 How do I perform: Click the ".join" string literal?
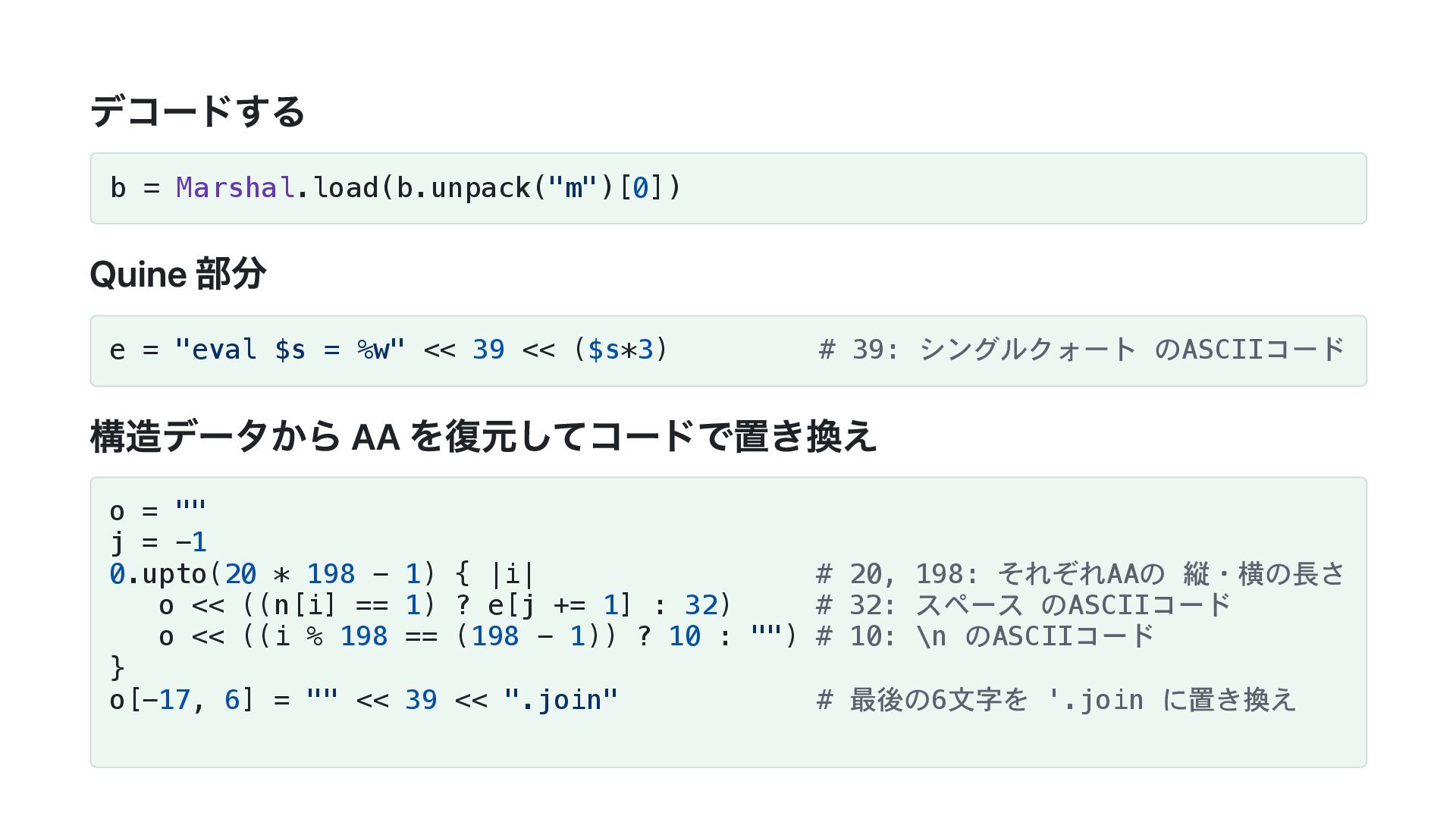click(x=561, y=699)
